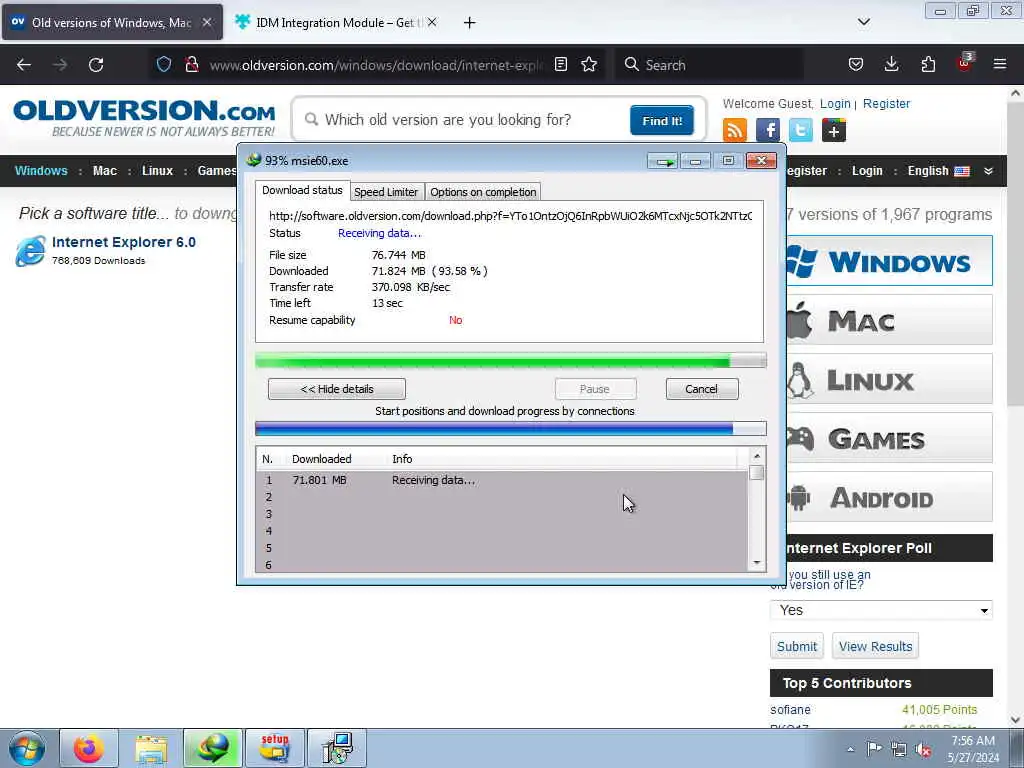1024x768 pixels.
Task: Click the Register link in header
Action: (886, 104)
